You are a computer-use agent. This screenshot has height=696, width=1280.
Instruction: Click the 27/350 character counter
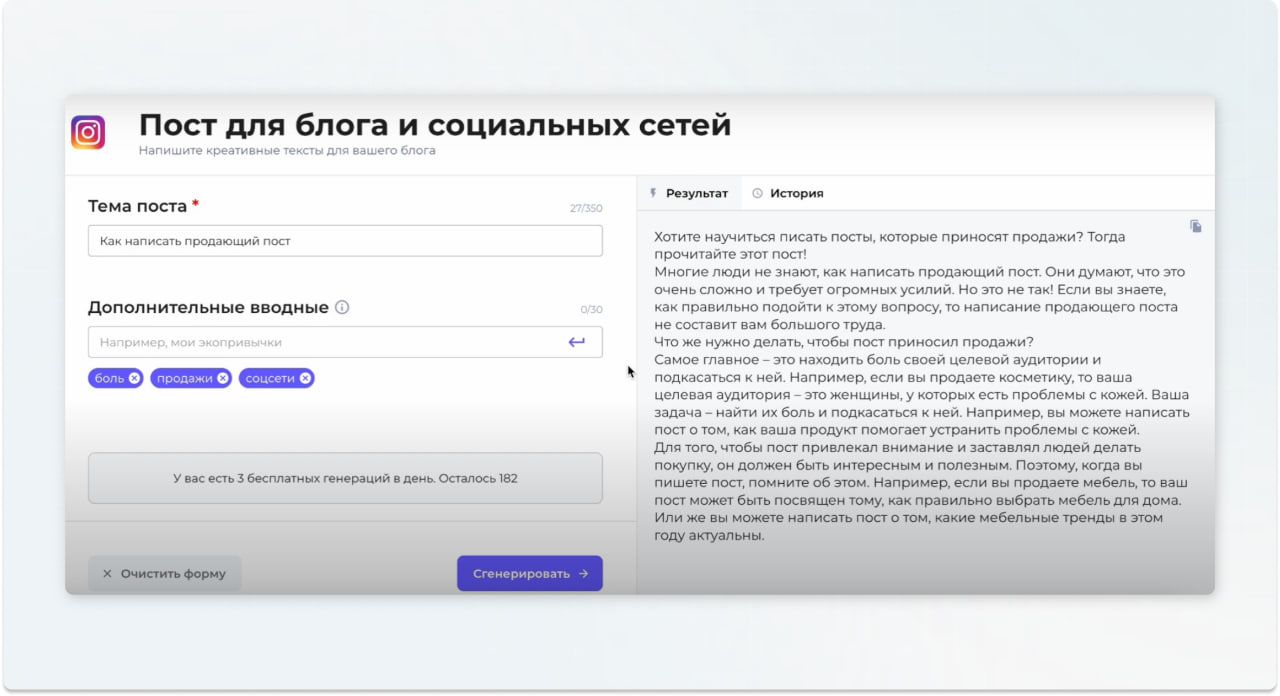point(585,209)
